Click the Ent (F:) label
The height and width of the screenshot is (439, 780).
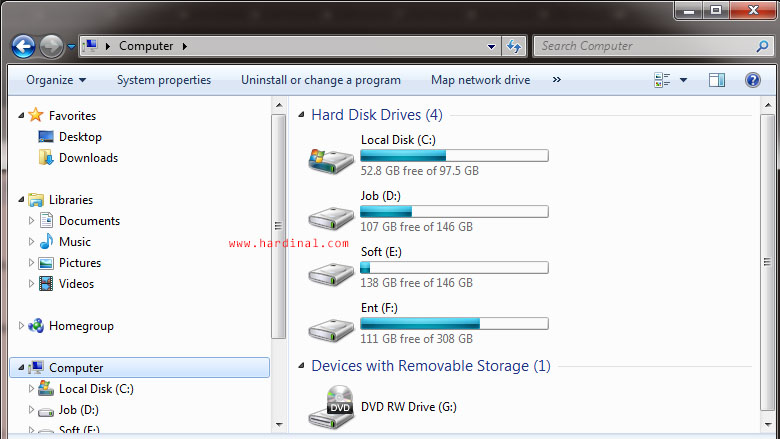pos(379,308)
